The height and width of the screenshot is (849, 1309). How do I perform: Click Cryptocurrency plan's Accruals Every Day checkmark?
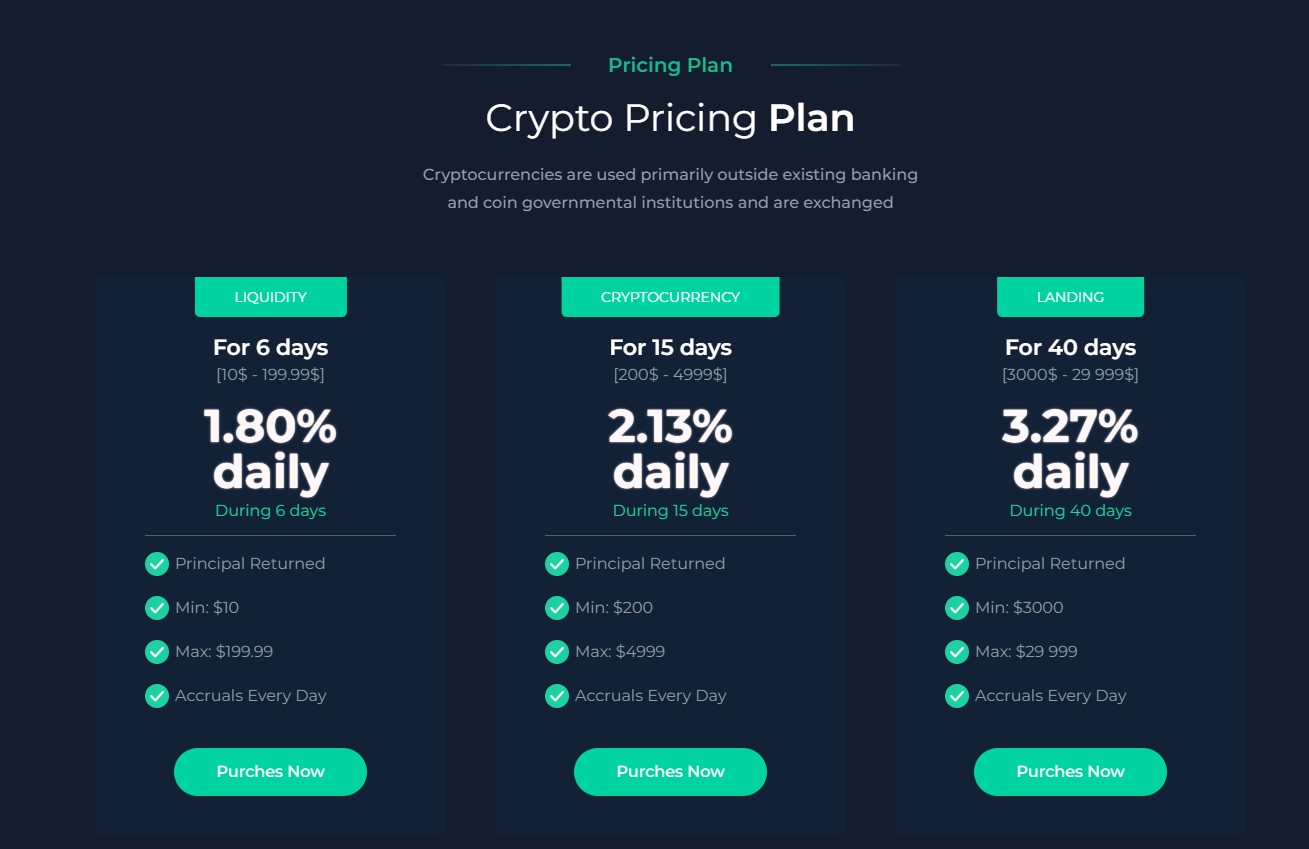pyautogui.click(x=557, y=696)
